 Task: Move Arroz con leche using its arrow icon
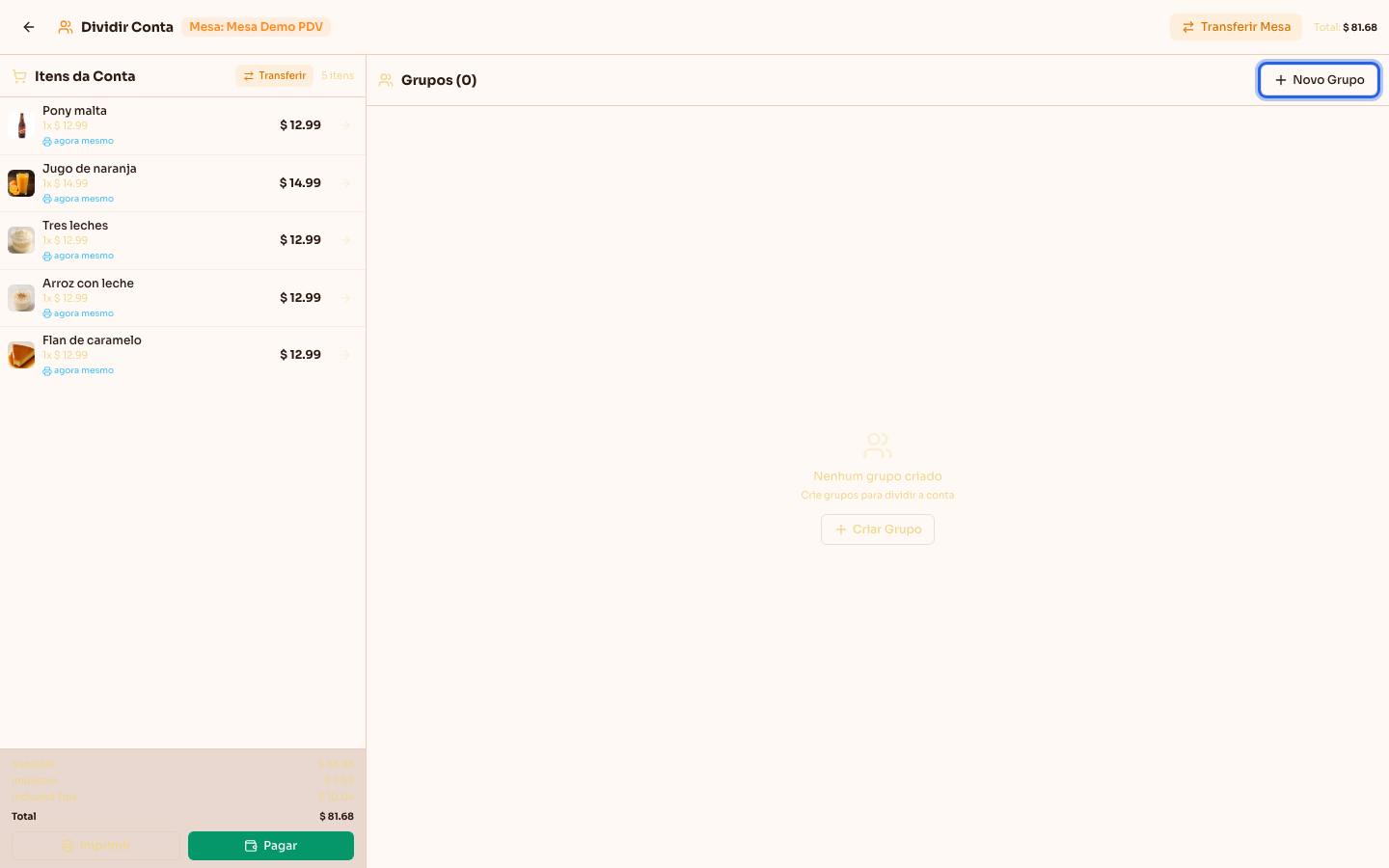click(345, 298)
